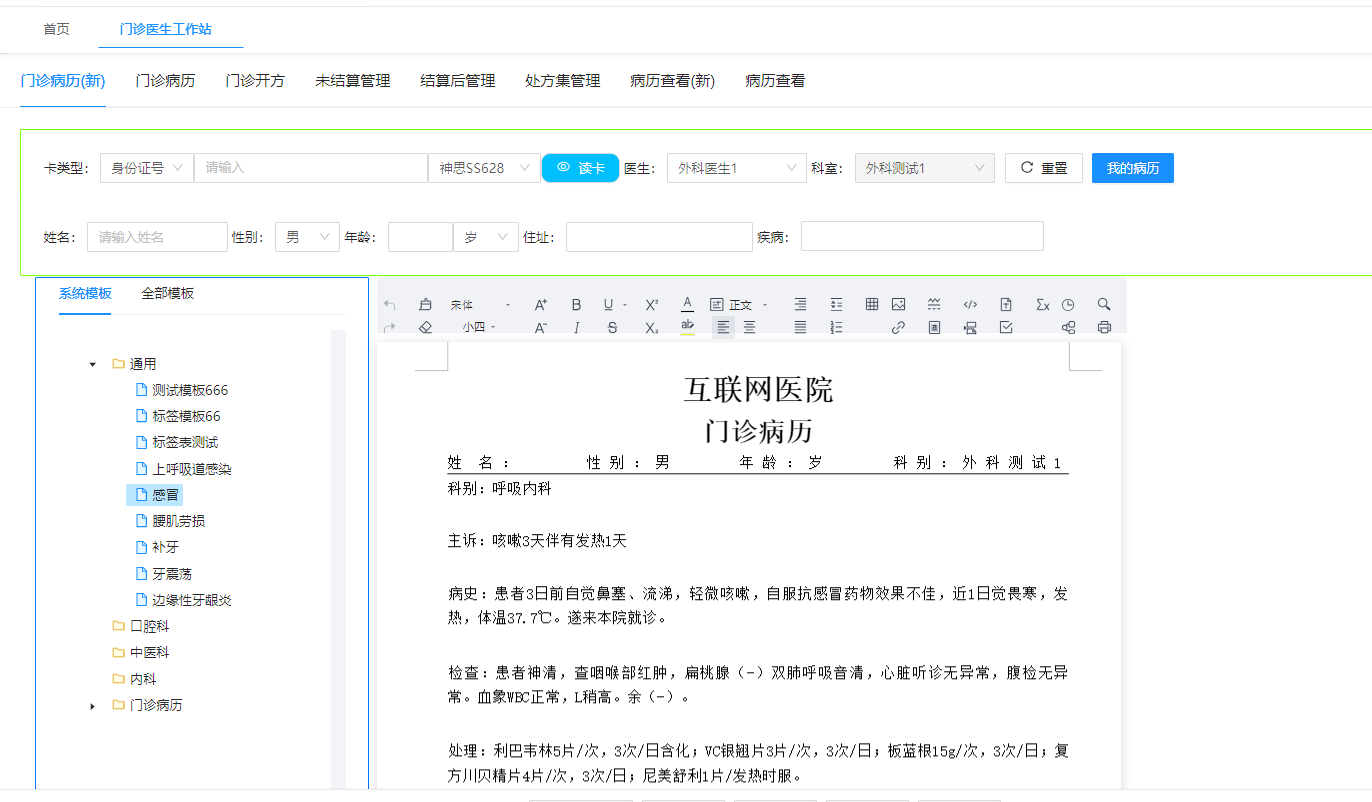Click the 重置 reset button
This screenshot has height=802, width=1372.
(1043, 168)
